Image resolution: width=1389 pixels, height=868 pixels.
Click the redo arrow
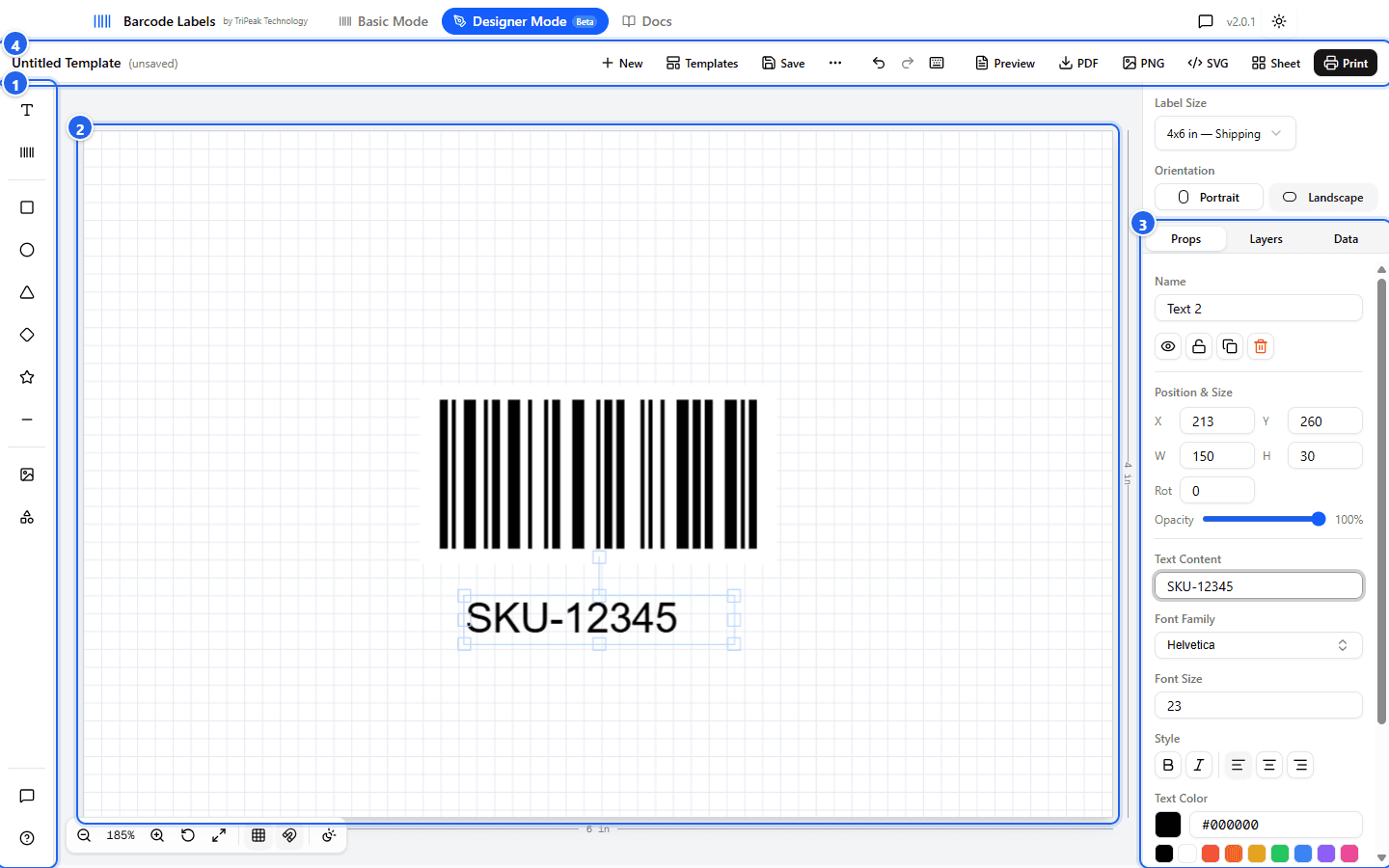[908, 63]
